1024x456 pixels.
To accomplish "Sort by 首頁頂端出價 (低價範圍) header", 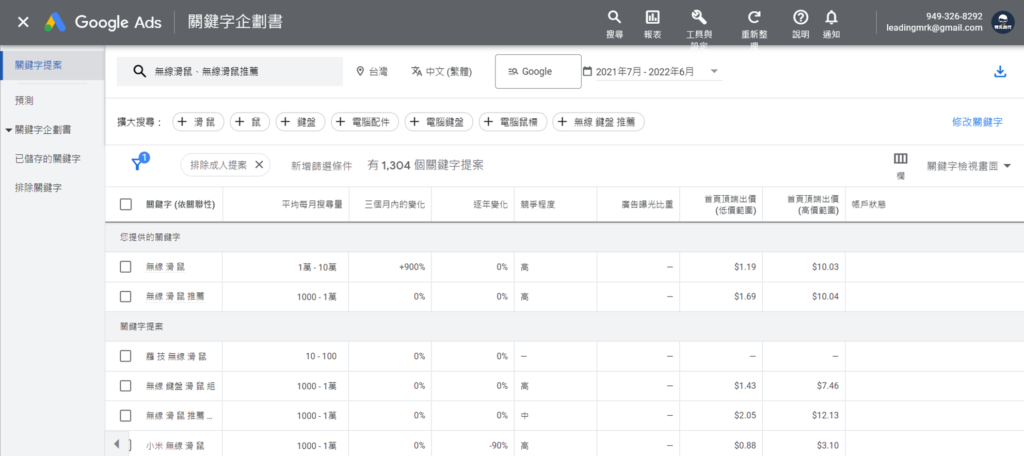I will [x=730, y=204].
